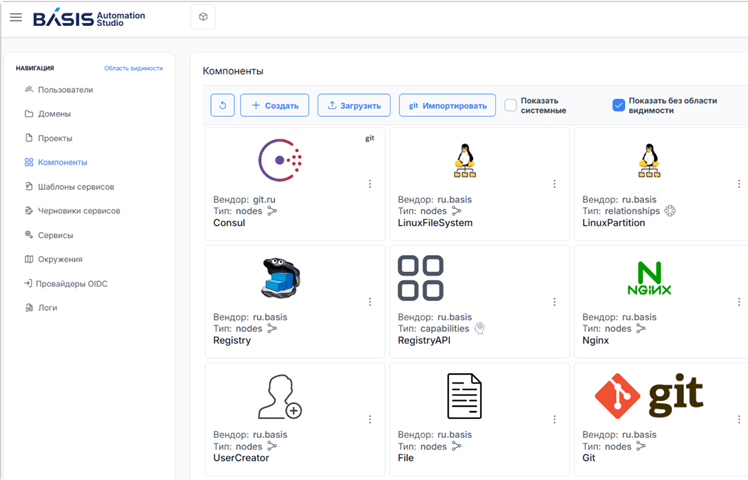The width and height of the screenshot is (748, 480).
Task: Click the Компоненты page heading
Action: (x=233, y=71)
